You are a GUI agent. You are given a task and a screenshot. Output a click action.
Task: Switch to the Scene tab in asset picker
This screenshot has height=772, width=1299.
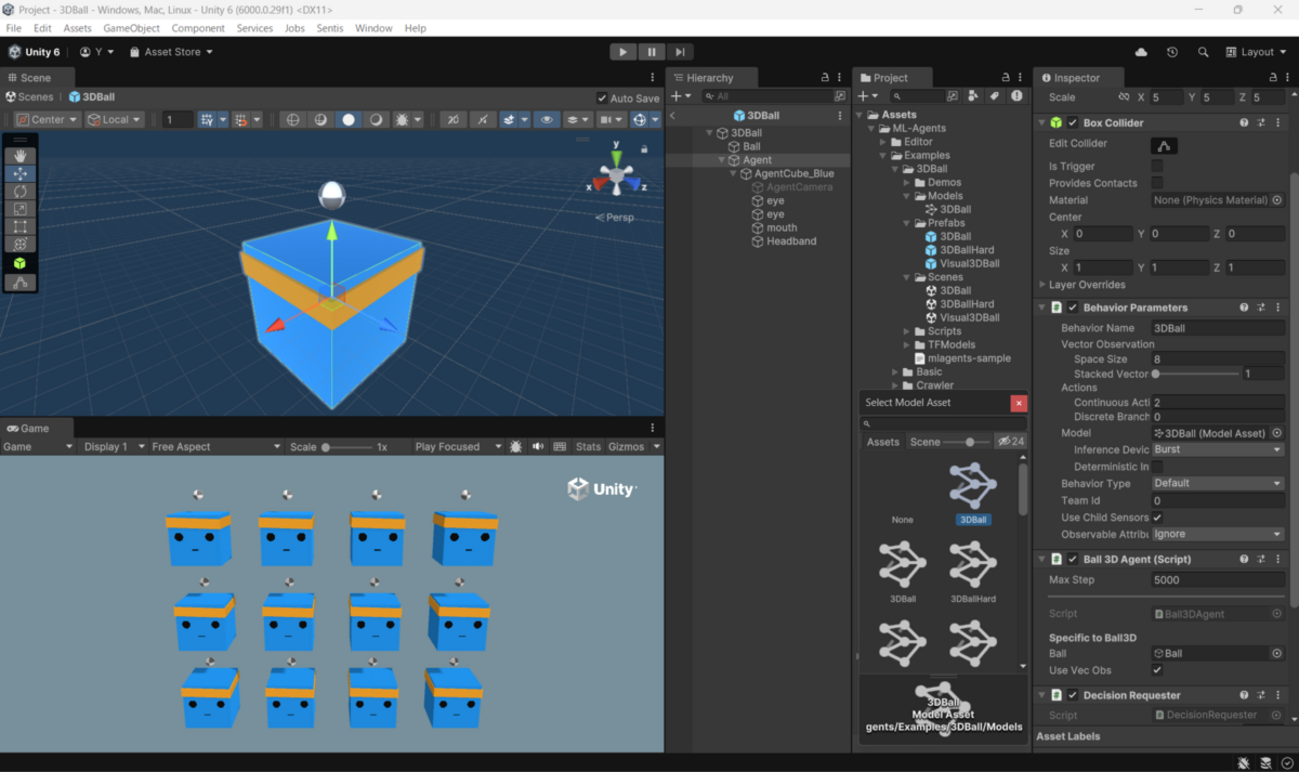click(924, 442)
